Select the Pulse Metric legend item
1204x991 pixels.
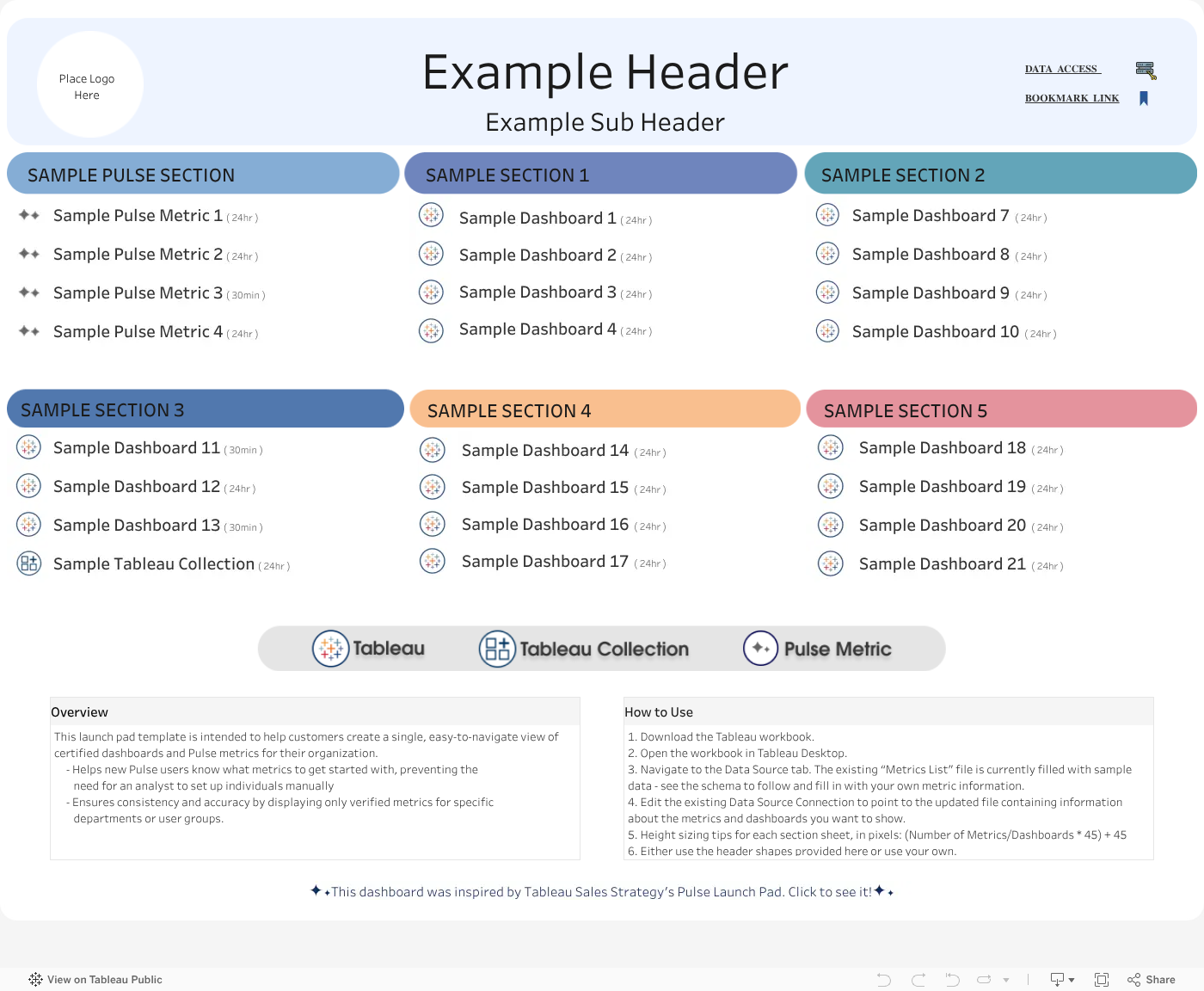tap(817, 649)
